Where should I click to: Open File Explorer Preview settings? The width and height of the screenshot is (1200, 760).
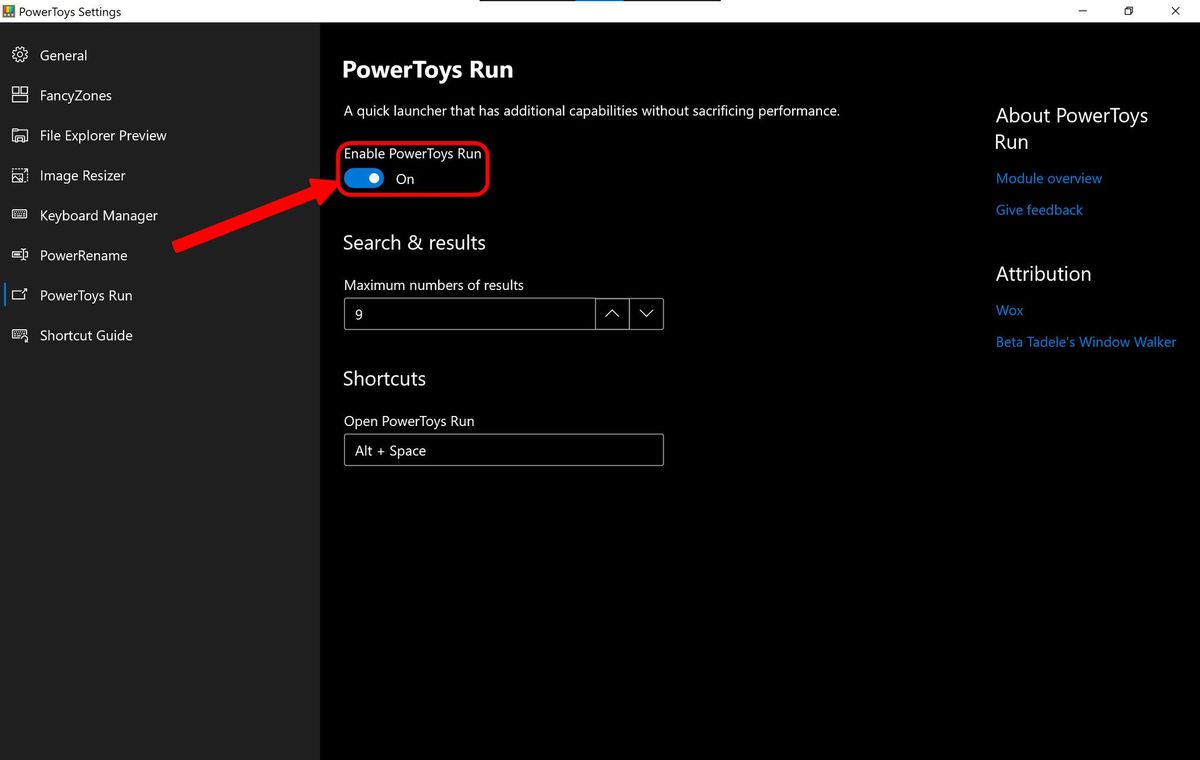click(105, 135)
